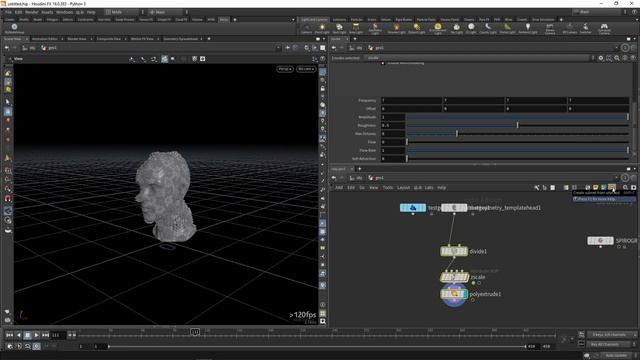
Task: Open the keys and channels dropdown
Action: [x=611, y=335]
